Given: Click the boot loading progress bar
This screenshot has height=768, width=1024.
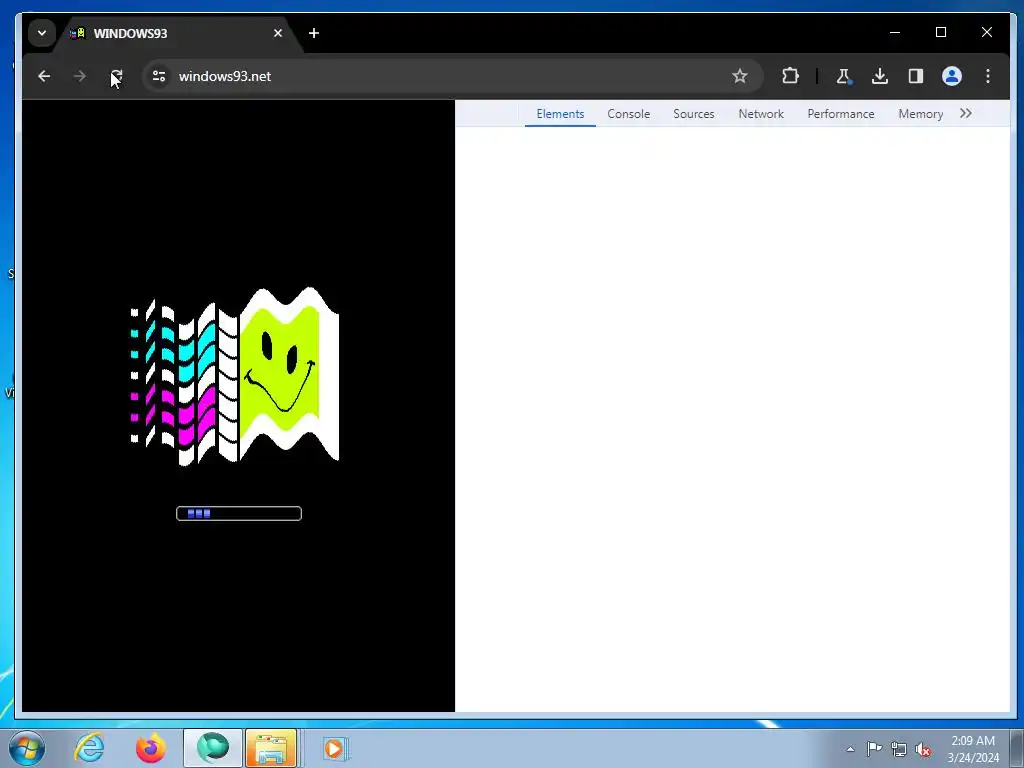Looking at the screenshot, I should tap(239, 513).
